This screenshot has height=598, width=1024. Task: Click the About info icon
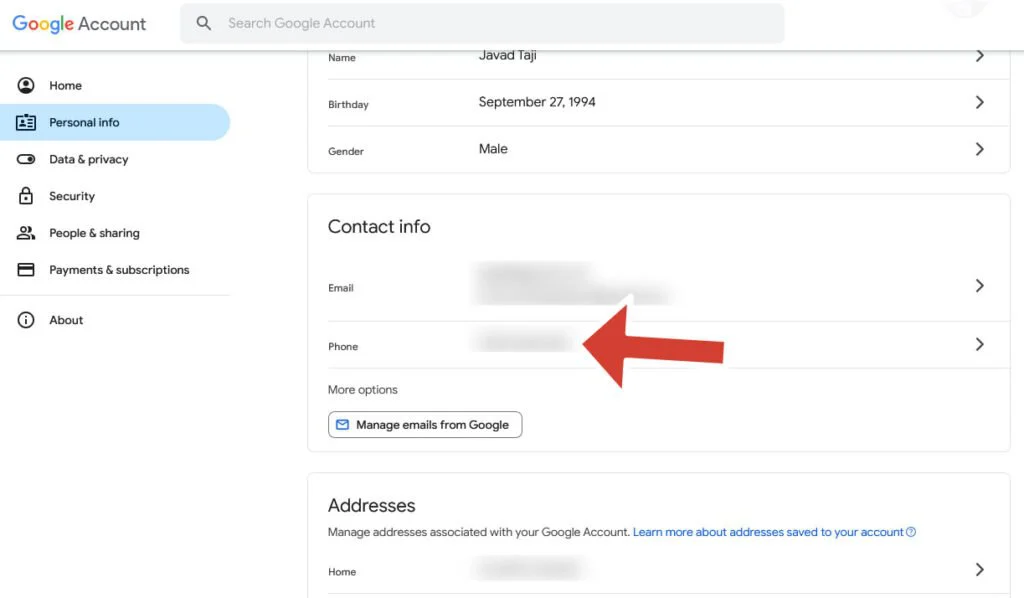pyautogui.click(x=27, y=320)
